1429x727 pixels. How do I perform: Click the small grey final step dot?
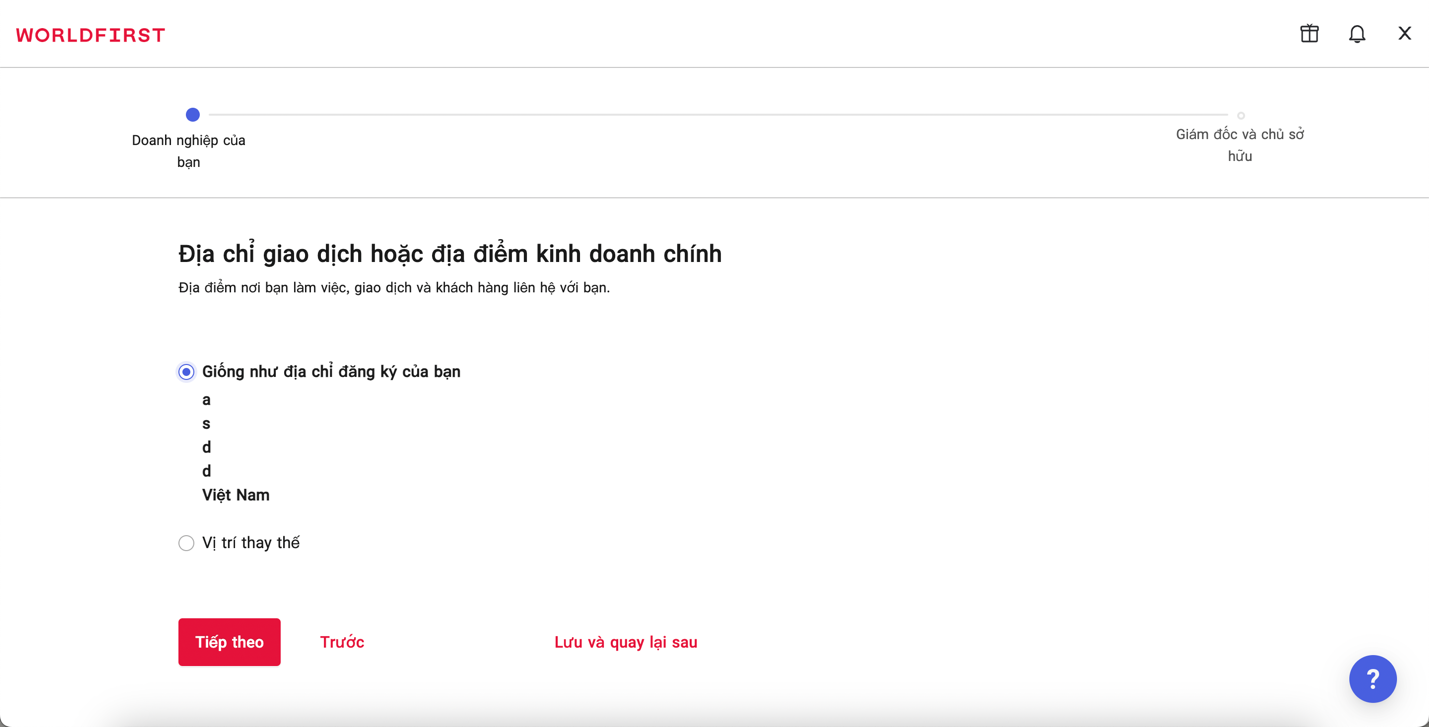pyautogui.click(x=1240, y=116)
